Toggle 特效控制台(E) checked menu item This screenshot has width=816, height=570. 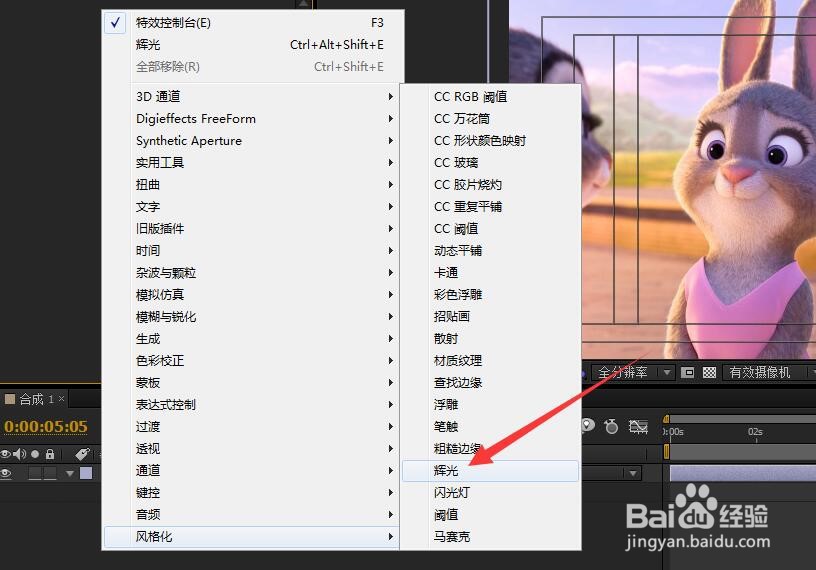pos(252,23)
